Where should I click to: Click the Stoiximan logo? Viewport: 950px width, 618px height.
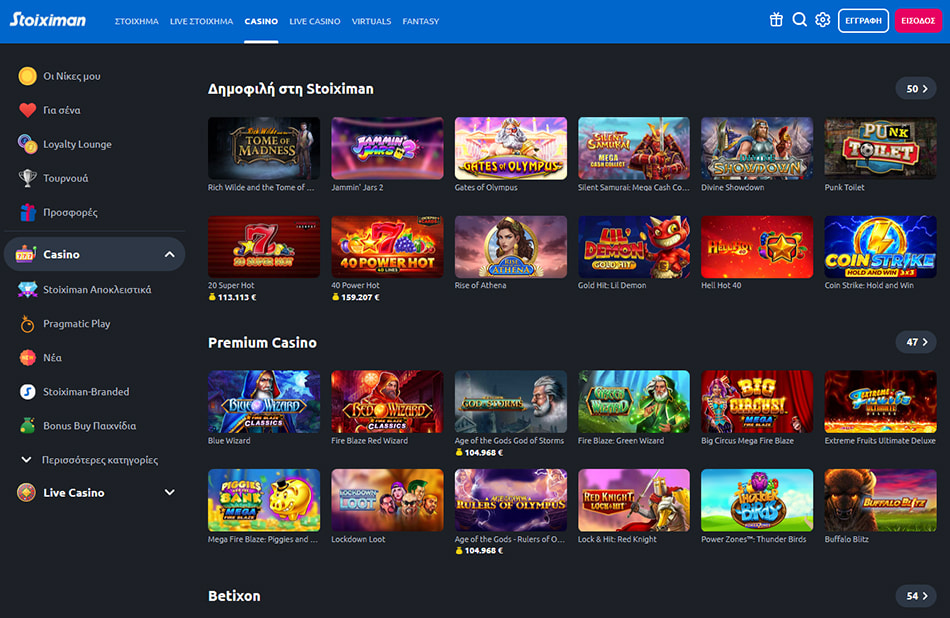coord(48,20)
